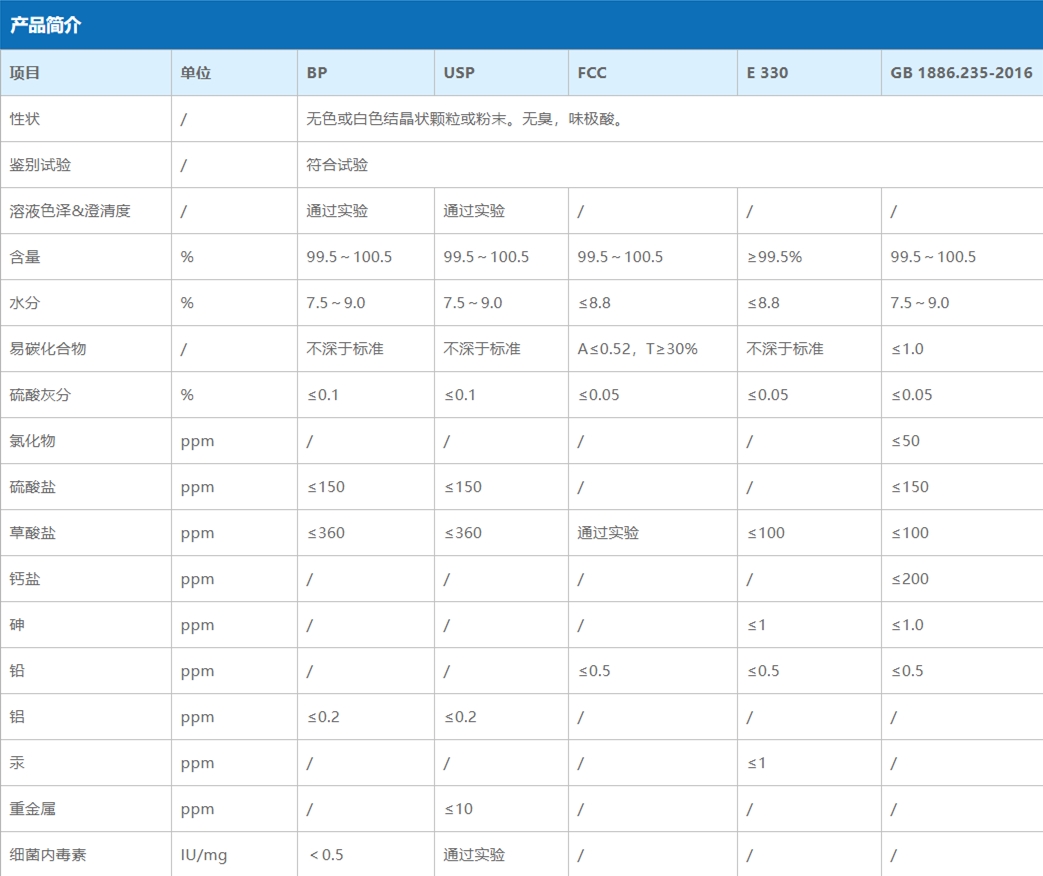Viewport: 1043px width, 876px height.
Task: Click the E 330 column header
Action: [x=767, y=73]
